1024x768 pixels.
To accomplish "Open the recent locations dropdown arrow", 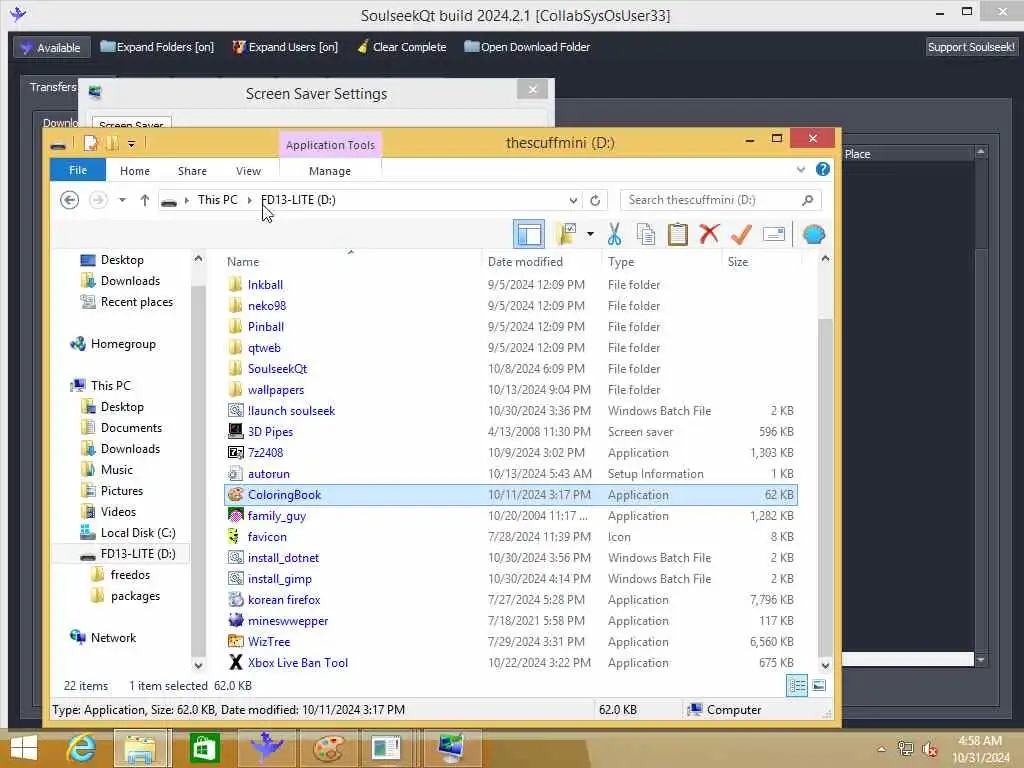I will point(122,200).
